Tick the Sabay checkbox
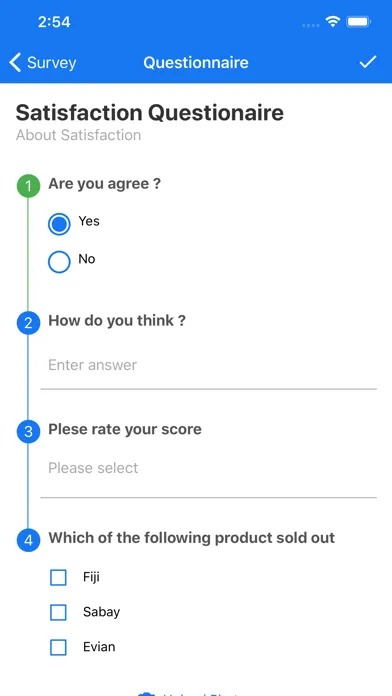 [x=58, y=613]
